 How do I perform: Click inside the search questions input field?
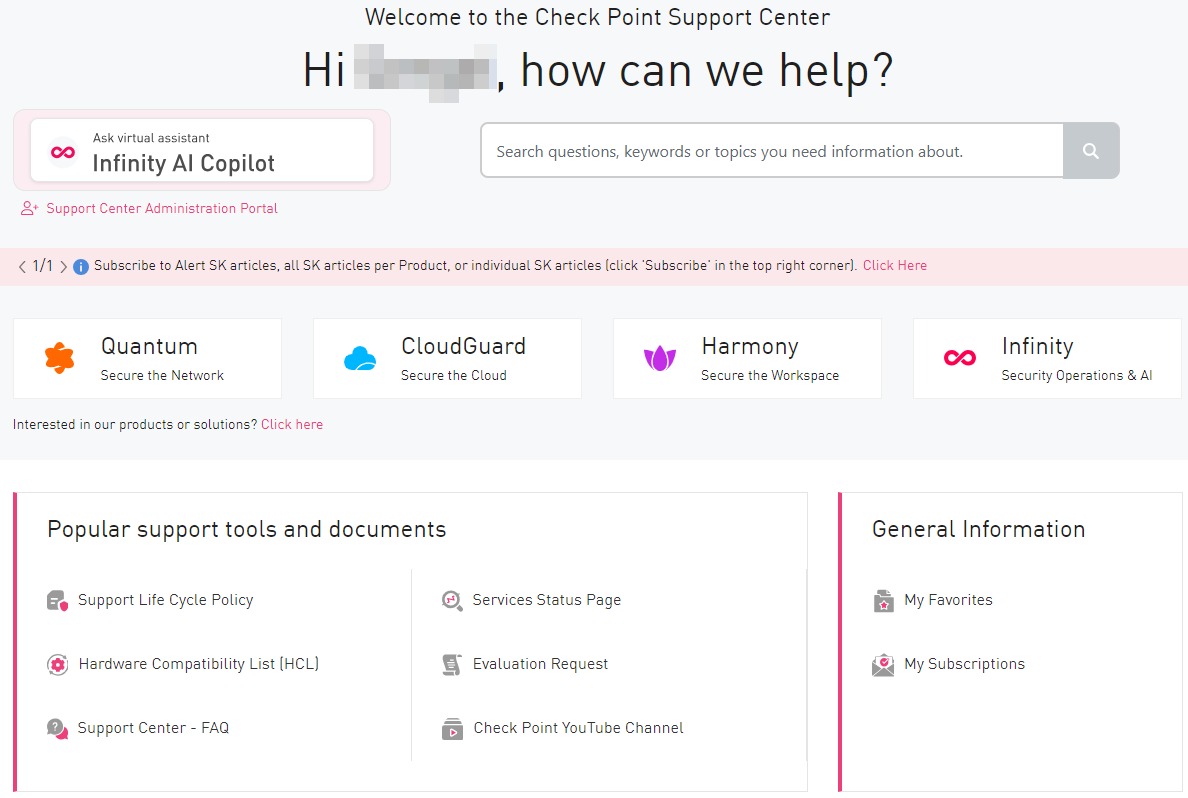[770, 150]
